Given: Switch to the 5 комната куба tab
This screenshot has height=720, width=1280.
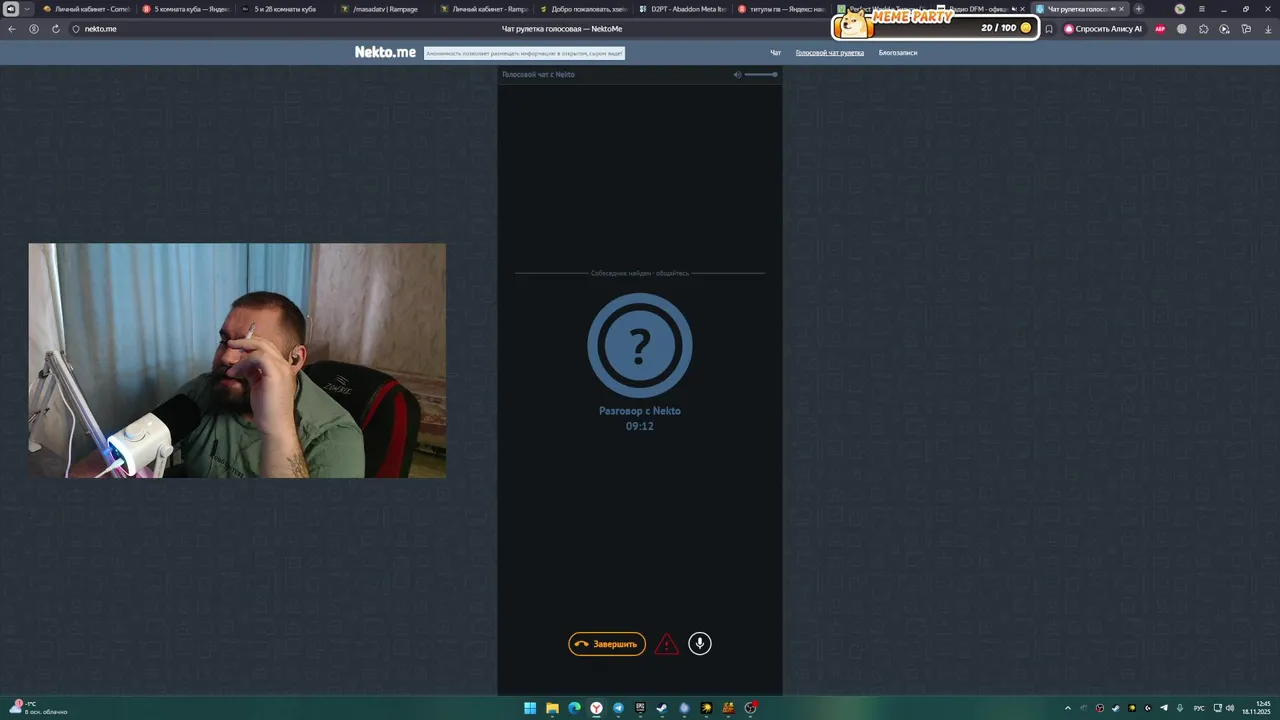Looking at the screenshot, I should click(185, 9).
